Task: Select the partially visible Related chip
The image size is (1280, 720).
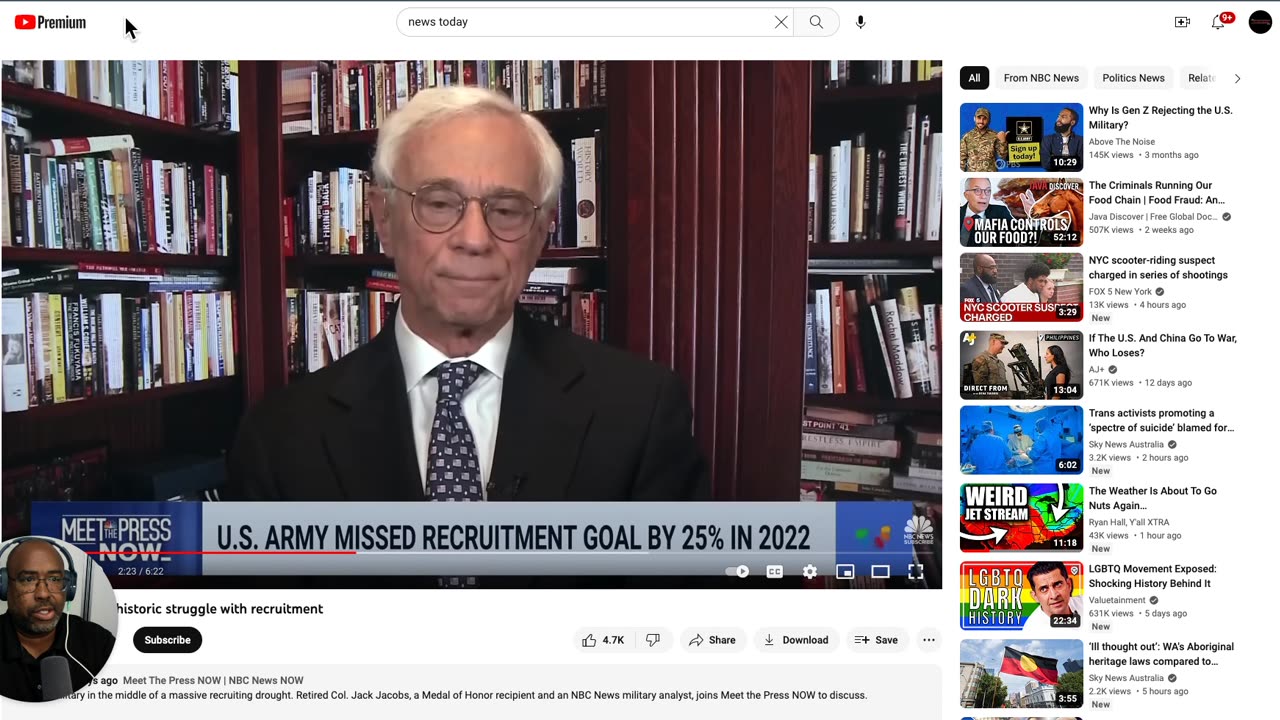Action: click(x=1201, y=78)
